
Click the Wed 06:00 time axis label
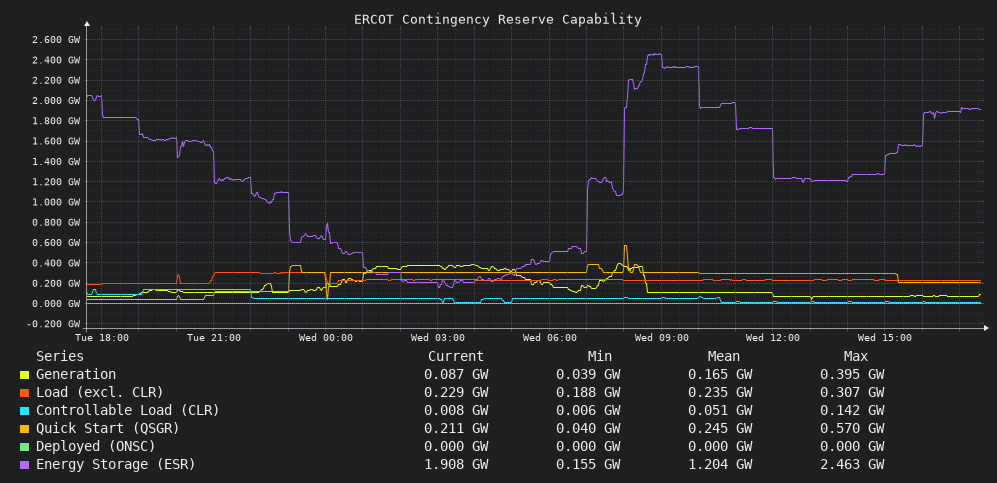(x=550, y=337)
